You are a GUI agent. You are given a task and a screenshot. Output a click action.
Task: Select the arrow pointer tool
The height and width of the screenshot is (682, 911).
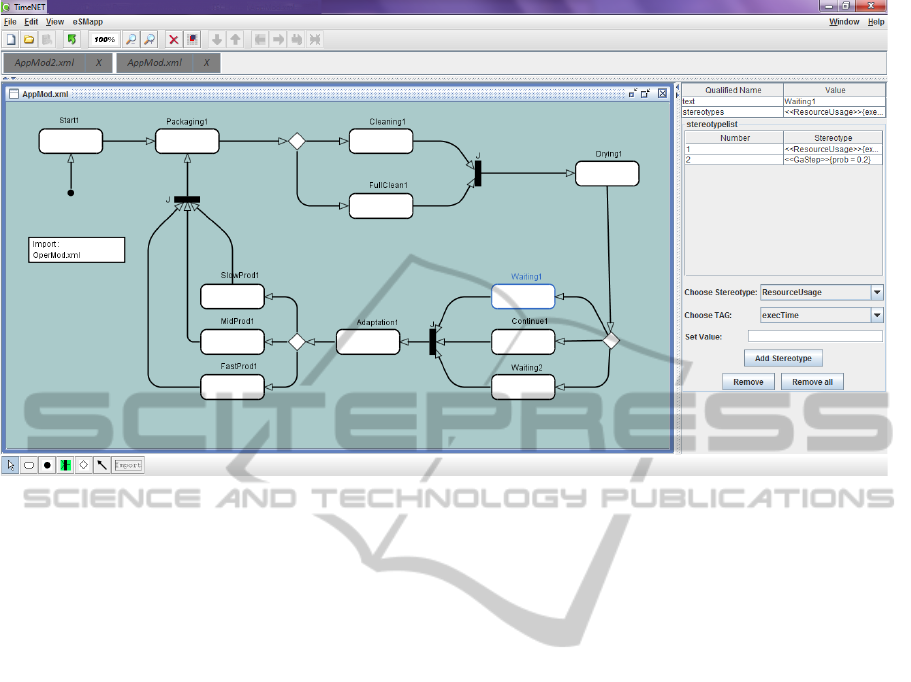click(11, 465)
